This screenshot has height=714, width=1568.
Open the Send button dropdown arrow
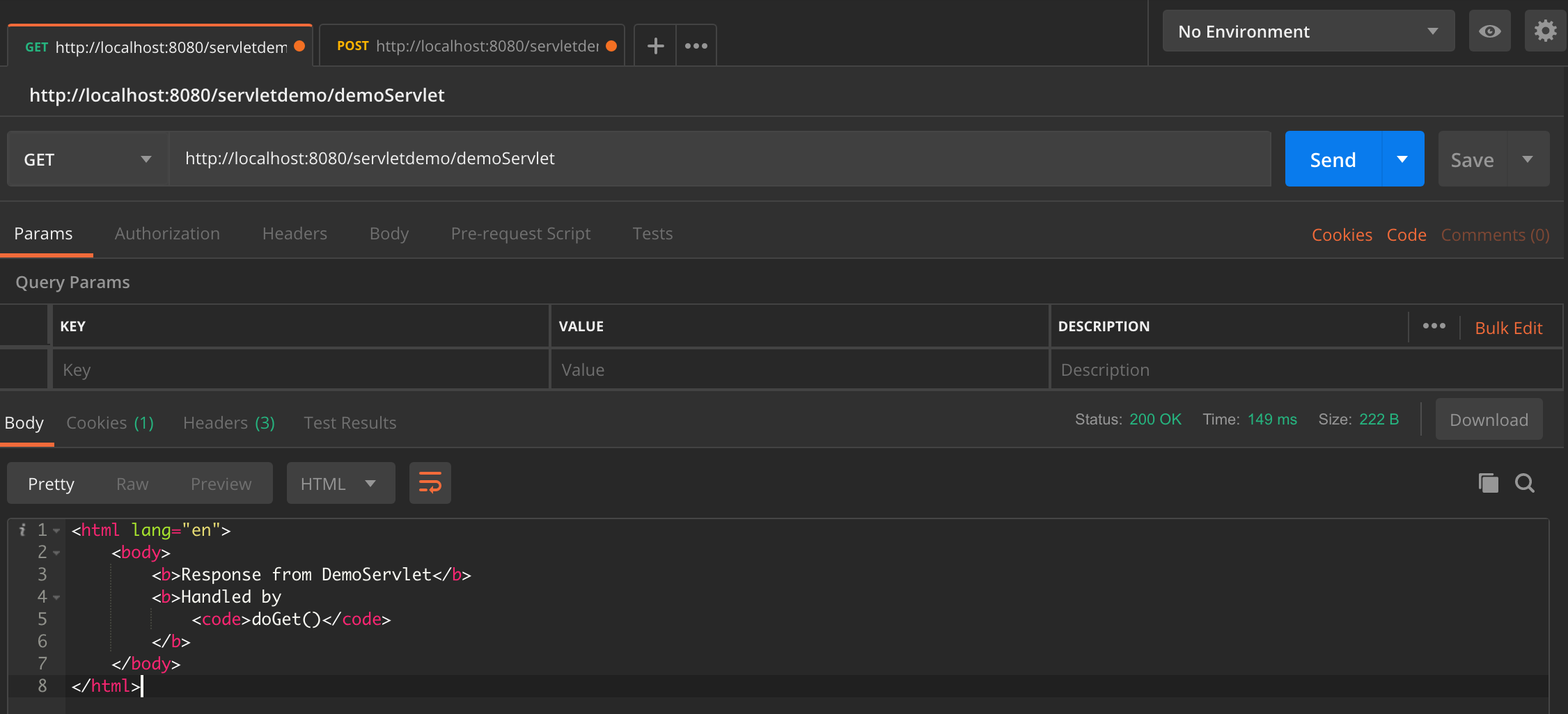point(1402,159)
